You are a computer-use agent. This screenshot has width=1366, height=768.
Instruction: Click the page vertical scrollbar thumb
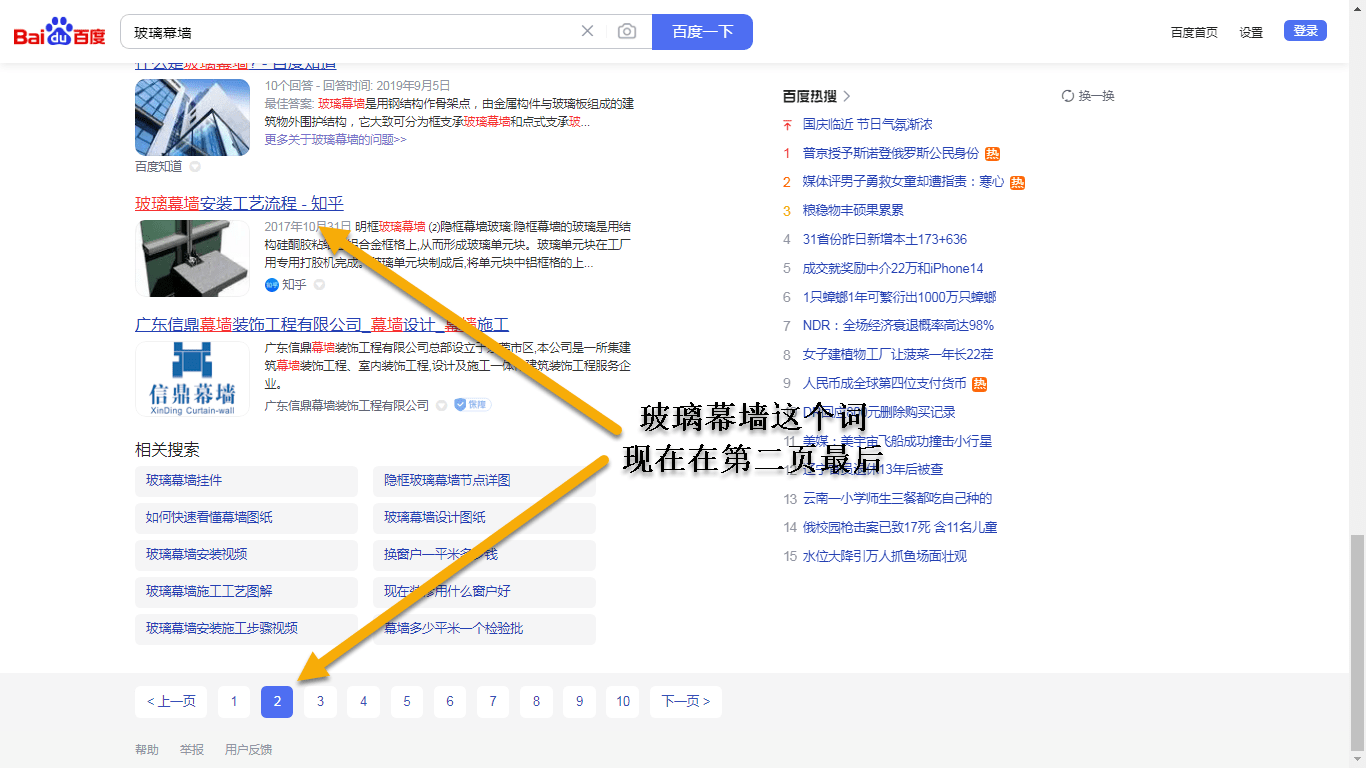click(1357, 643)
